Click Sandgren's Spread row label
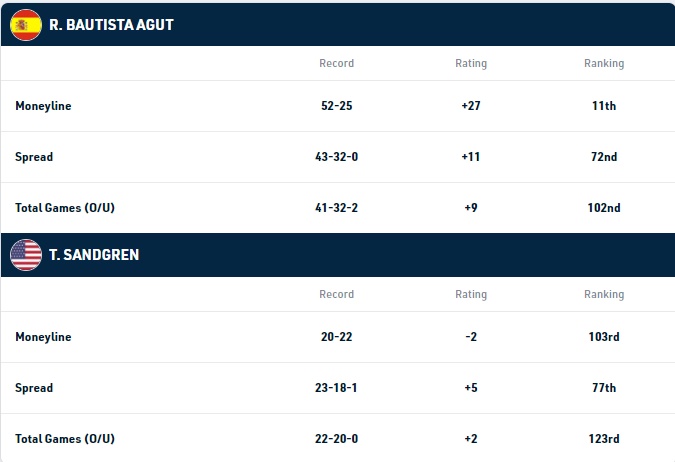 click(x=34, y=388)
